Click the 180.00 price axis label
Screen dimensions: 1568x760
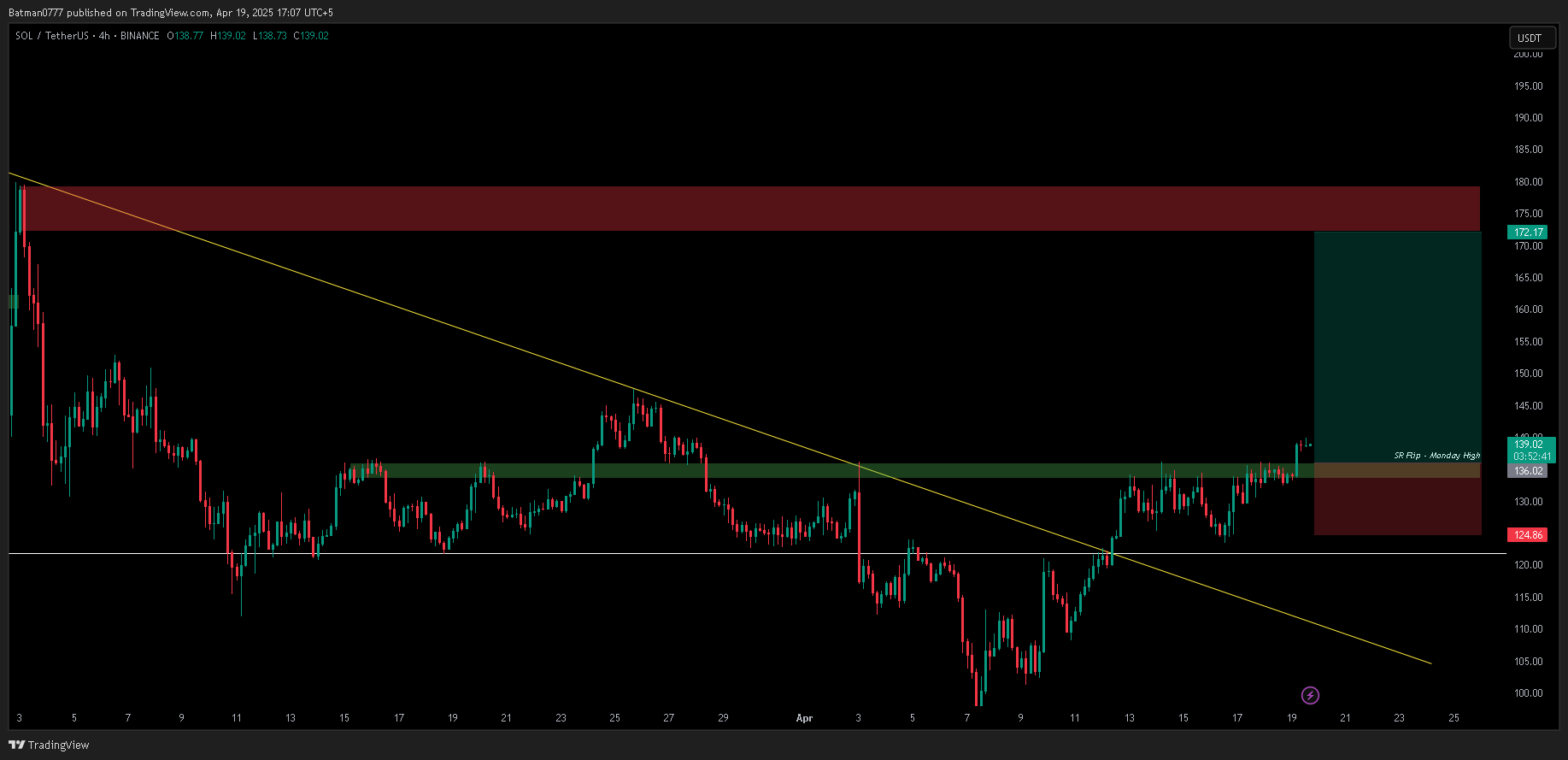(x=1529, y=182)
